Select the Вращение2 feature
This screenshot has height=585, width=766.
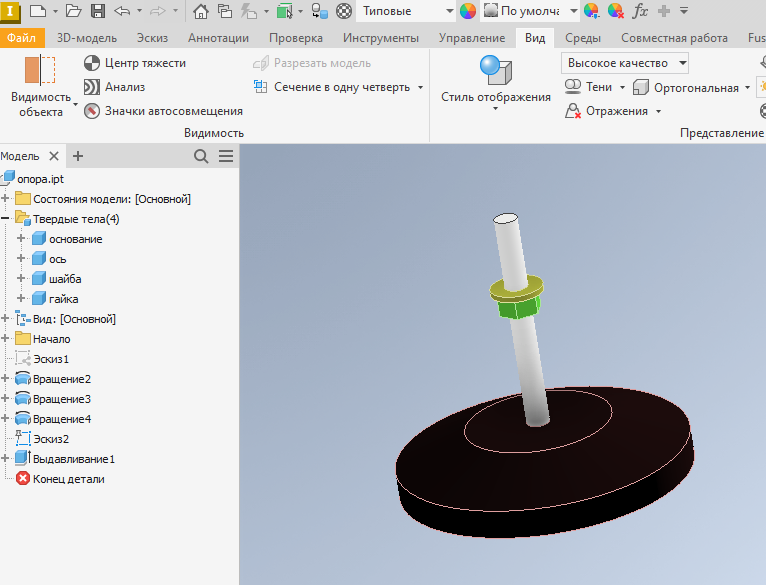pos(62,379)
